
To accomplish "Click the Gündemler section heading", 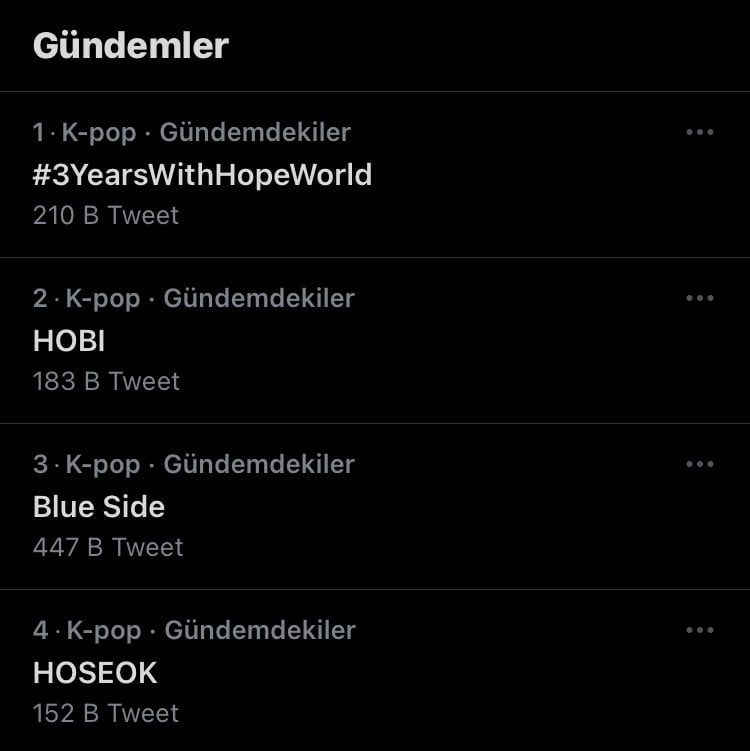I will pyautogui.click(x=131, y=45).
